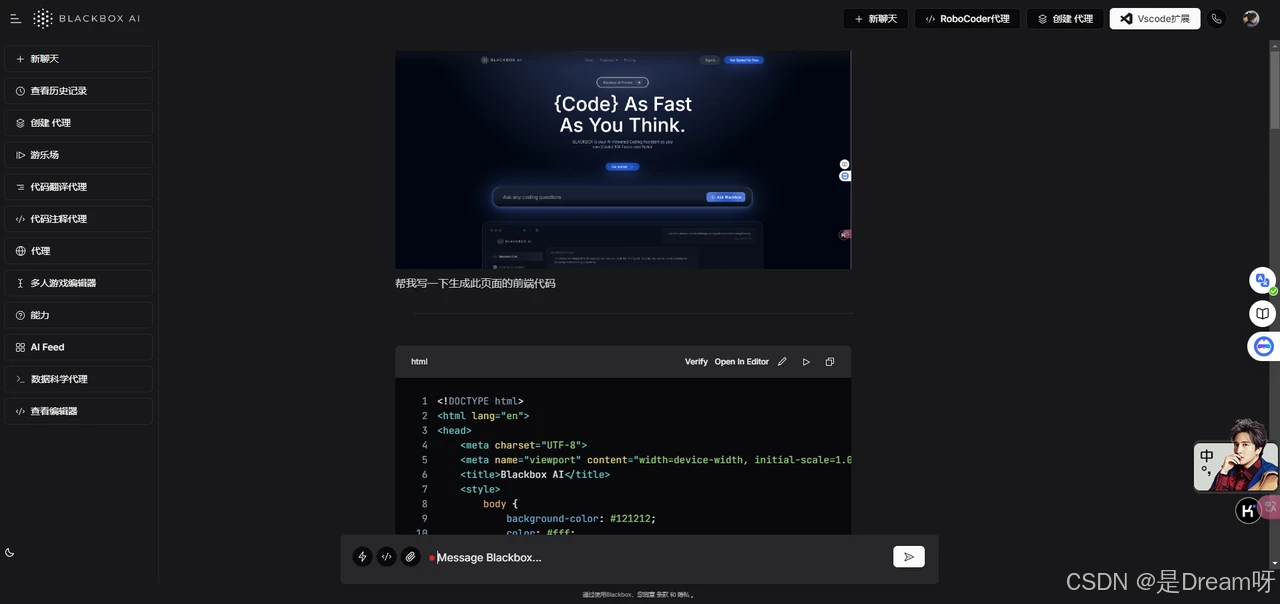Screen dimensions: 1280x604
Task: Open the Vscode扩展 button
Action: [x=1155, y=19]
